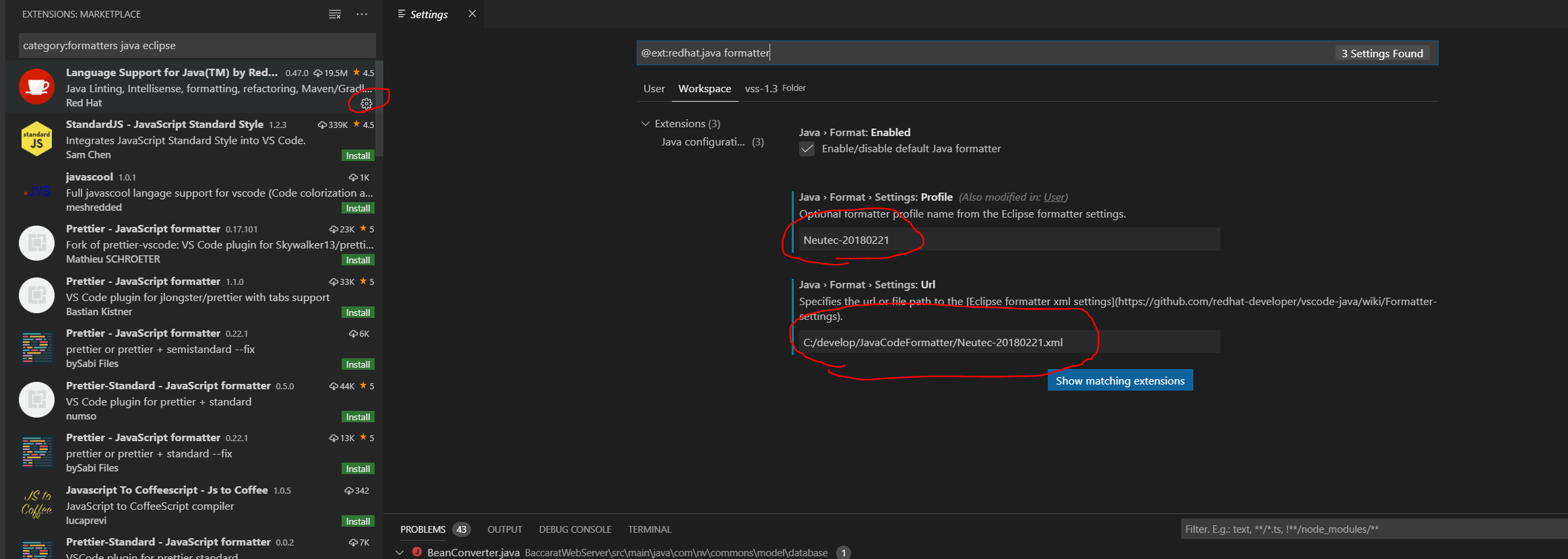
Task: Edit the formatter Profile name field
Action: 1009,240
